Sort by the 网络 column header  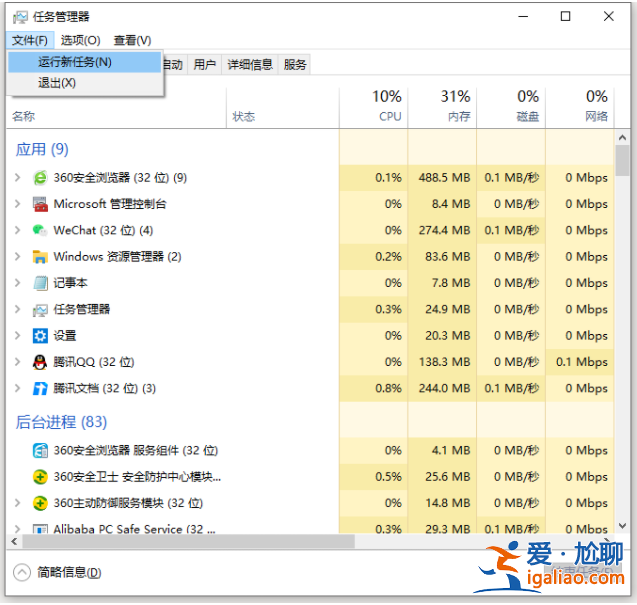coord(579,108)
